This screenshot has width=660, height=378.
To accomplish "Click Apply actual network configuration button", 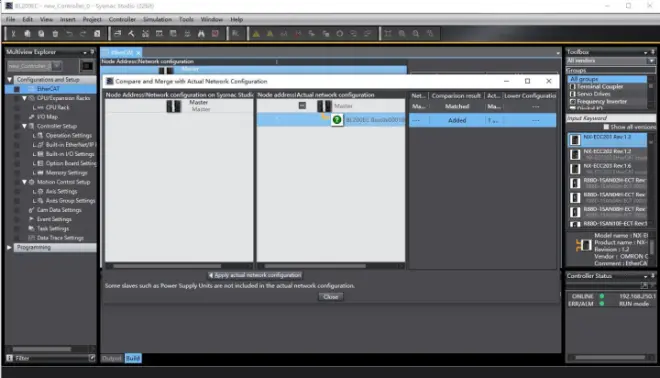I will pos(255,275).
